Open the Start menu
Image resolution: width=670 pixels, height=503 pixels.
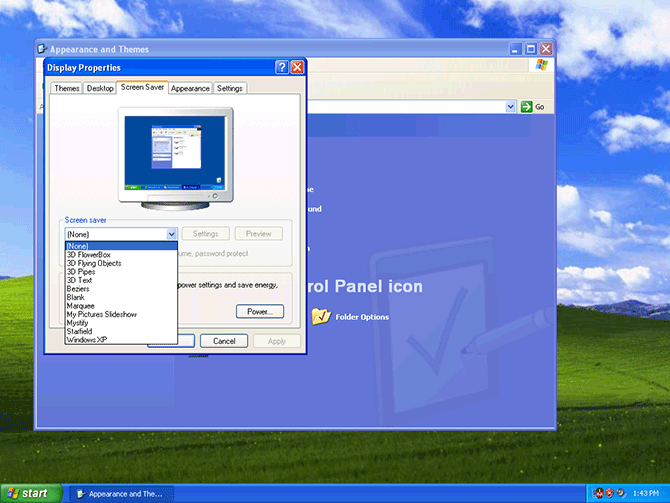coord(31,494)
